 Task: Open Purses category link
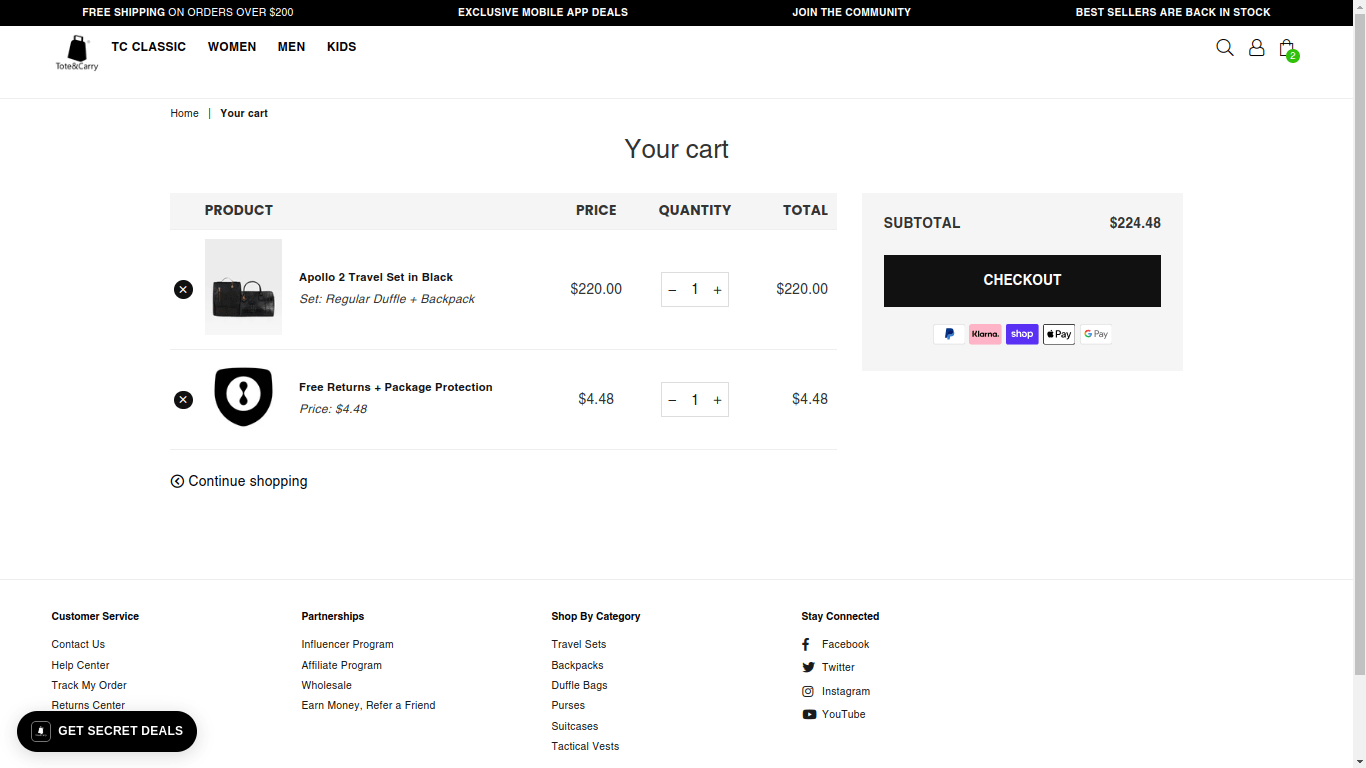568,705
